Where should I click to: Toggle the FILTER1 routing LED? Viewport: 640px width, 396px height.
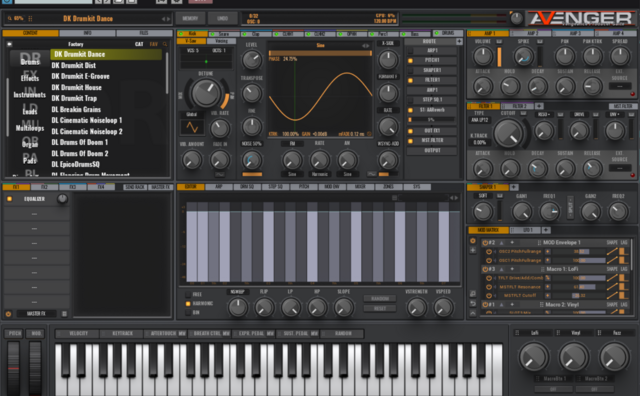click(x=410, y=80)
